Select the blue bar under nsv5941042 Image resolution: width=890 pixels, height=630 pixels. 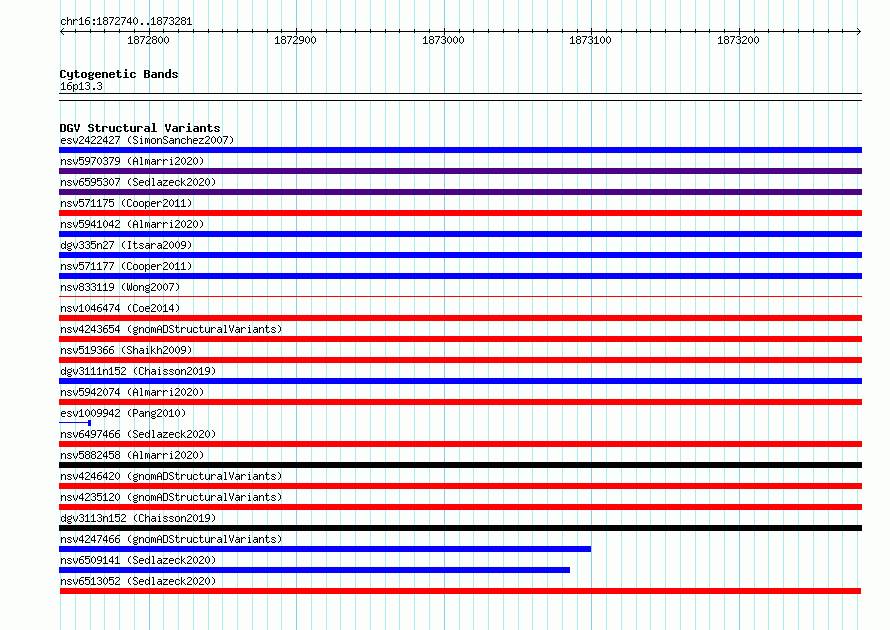[460, 234]
